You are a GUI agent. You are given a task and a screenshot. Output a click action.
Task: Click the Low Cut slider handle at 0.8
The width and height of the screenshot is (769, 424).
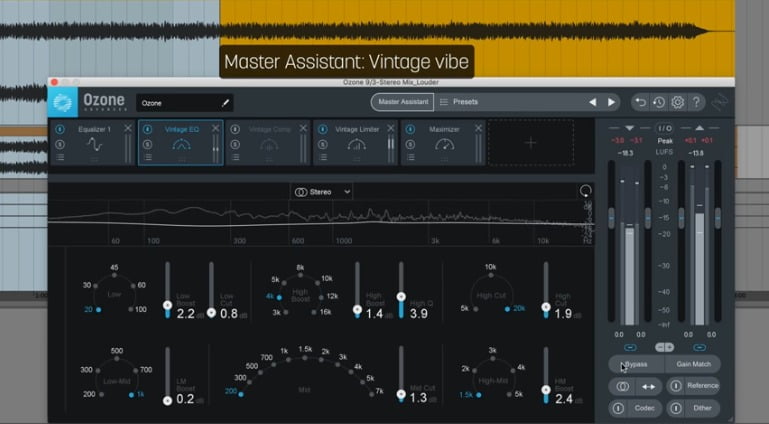[x=211, y=312]
